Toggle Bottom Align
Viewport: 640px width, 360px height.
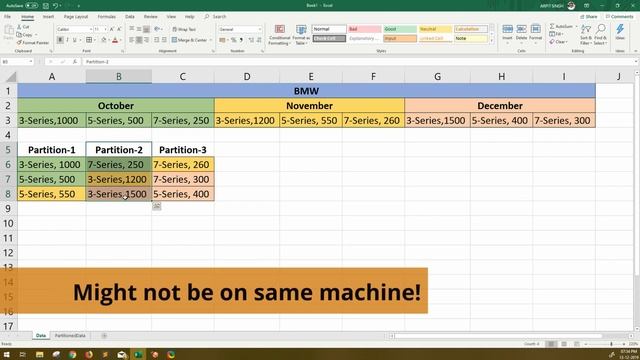pyautogui.click(x=146, y=29)
